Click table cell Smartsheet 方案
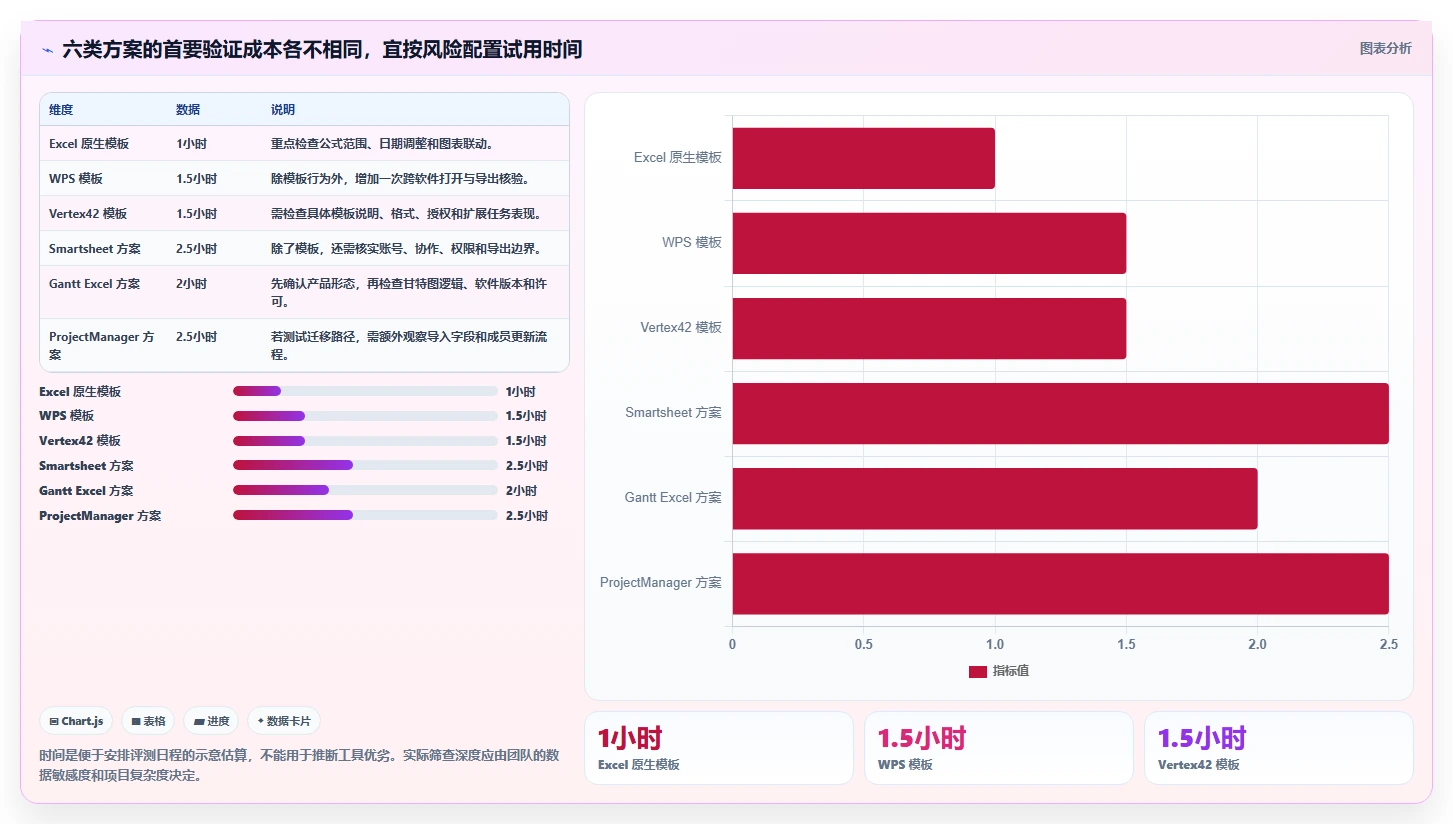Viewport: 1453px width, 824px height. point(95,249)
